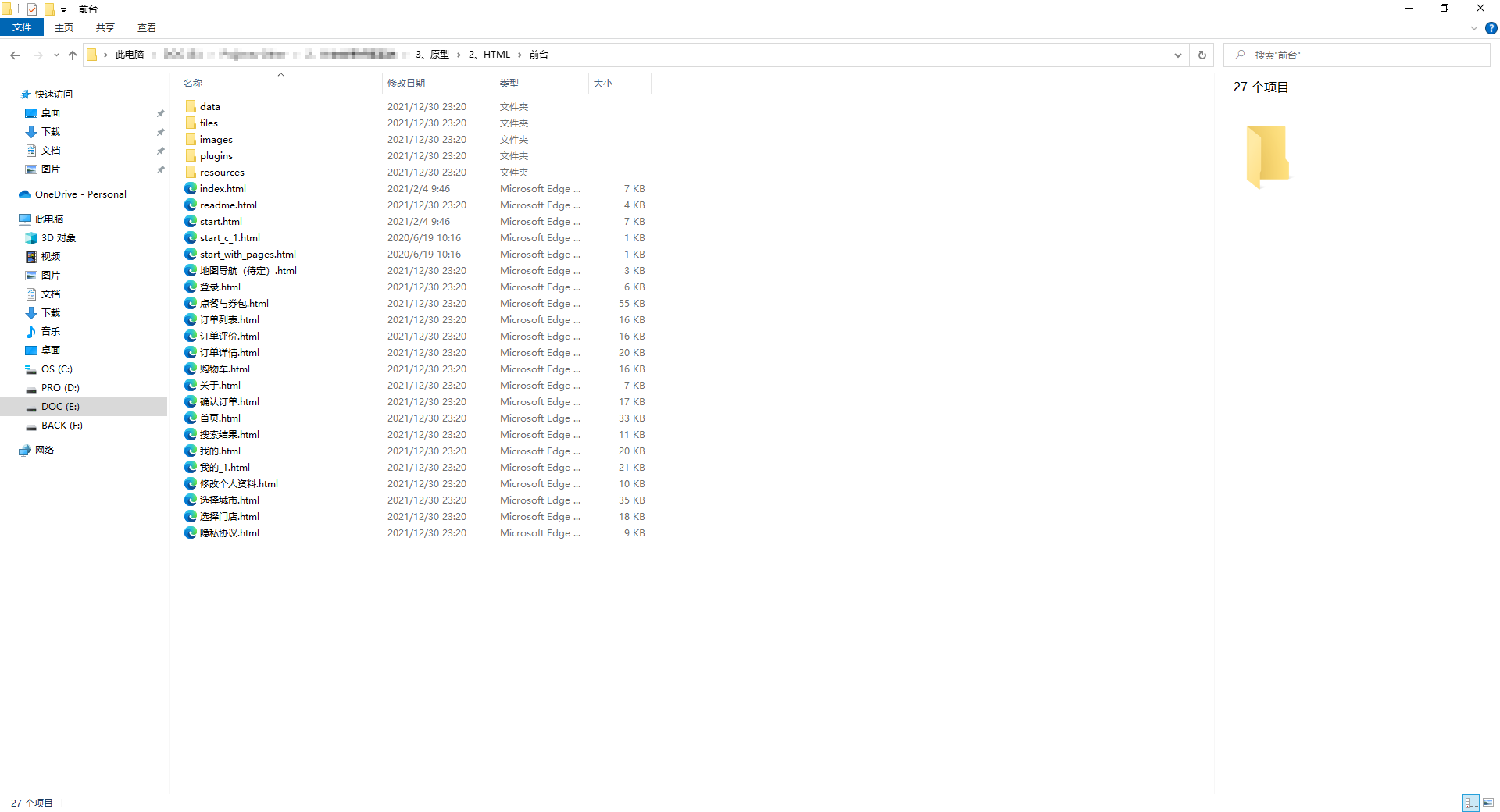Go up one folder level
The height and width of the screenshot is (812, 1500).
[73, 55]
